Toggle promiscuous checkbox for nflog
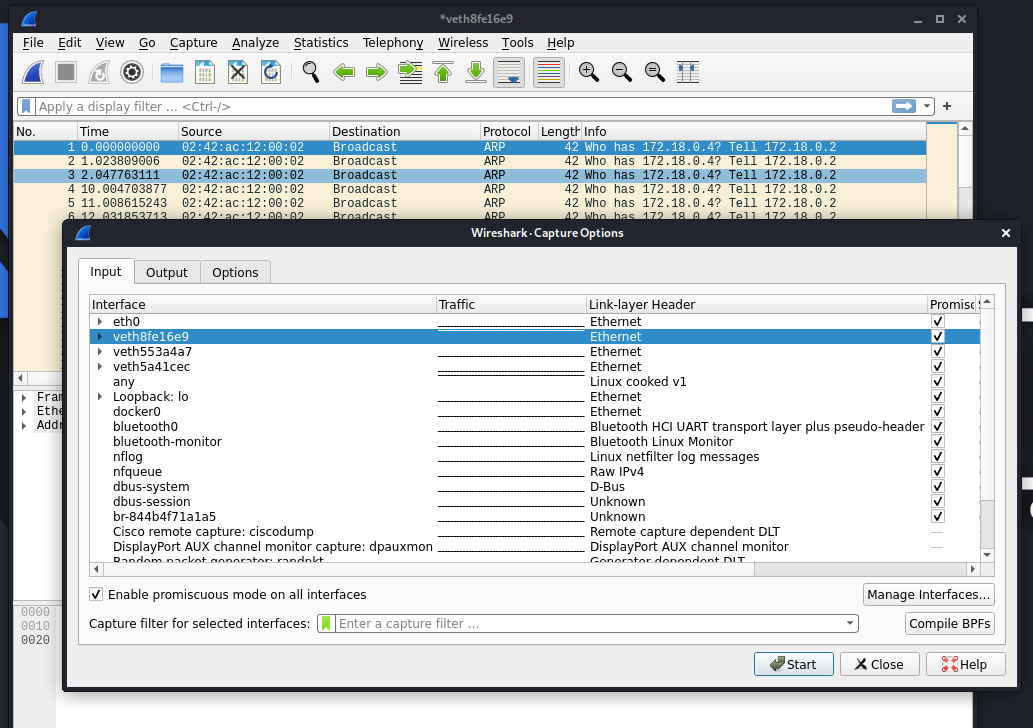Image resolution: width=1033 pixels, height=728 pixels. tap(937, 457)
